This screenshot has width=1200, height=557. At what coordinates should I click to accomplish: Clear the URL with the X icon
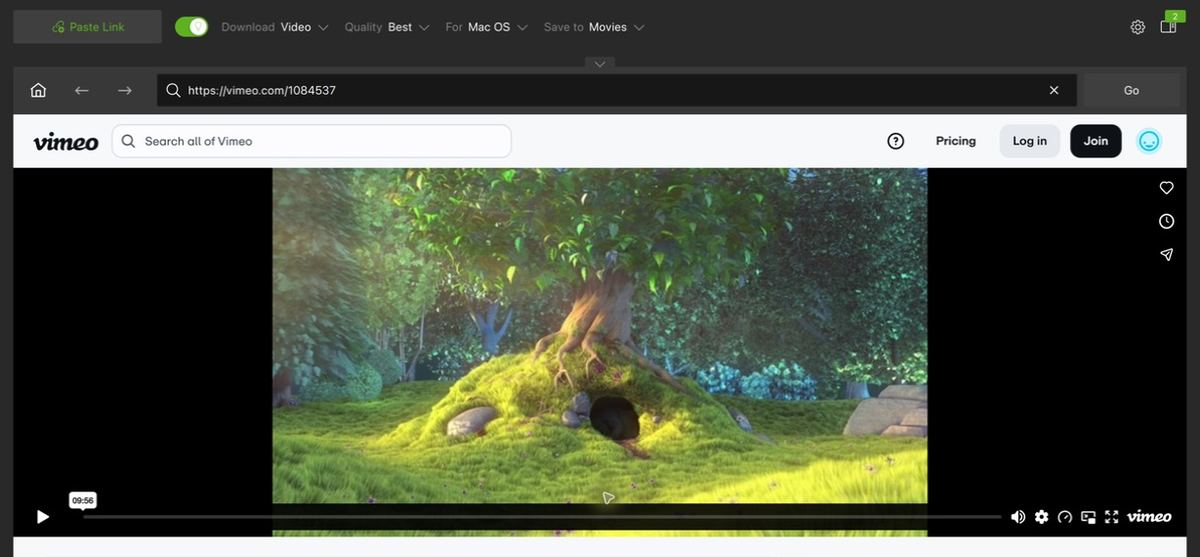click(x=1054, y=90)
